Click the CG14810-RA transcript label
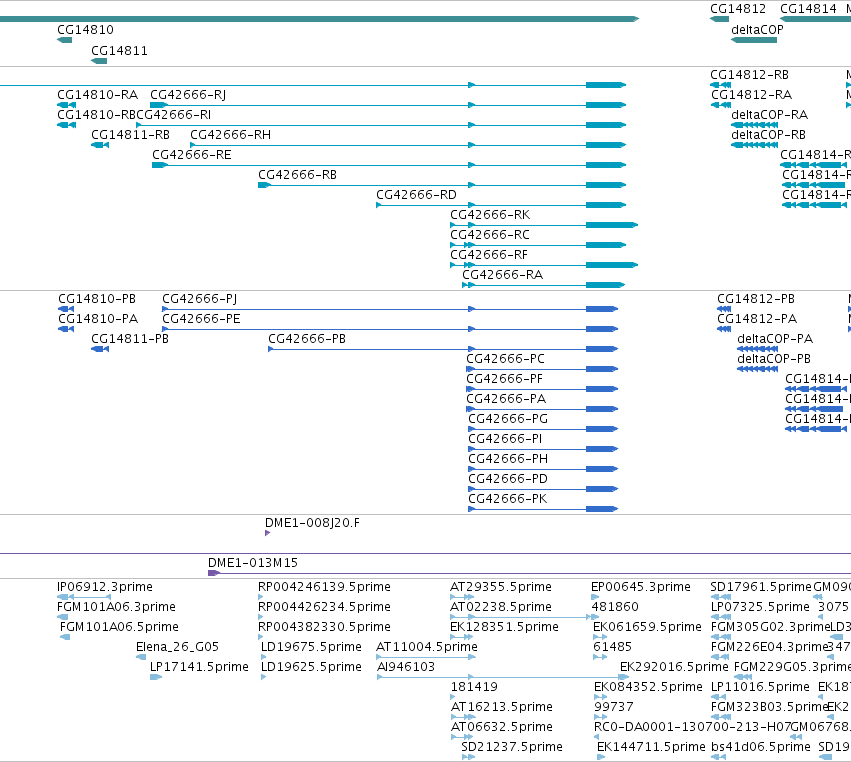 pos(98,95)
